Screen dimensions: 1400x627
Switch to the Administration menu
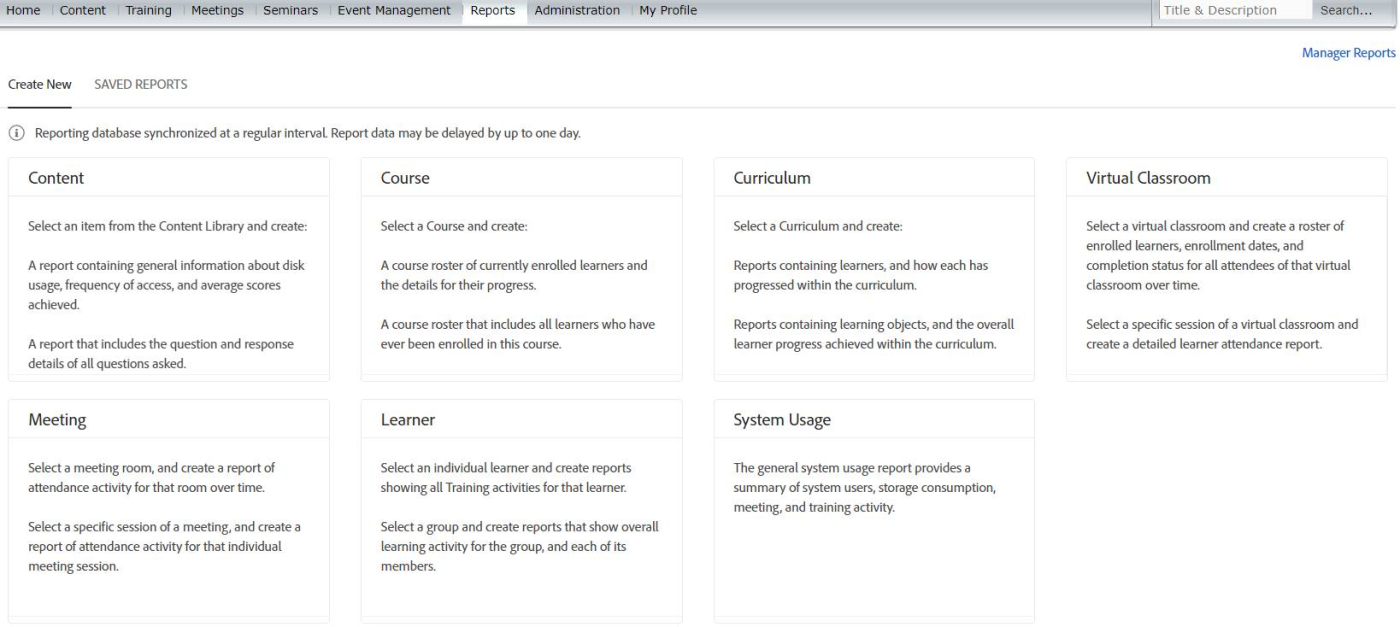[576, 10]
